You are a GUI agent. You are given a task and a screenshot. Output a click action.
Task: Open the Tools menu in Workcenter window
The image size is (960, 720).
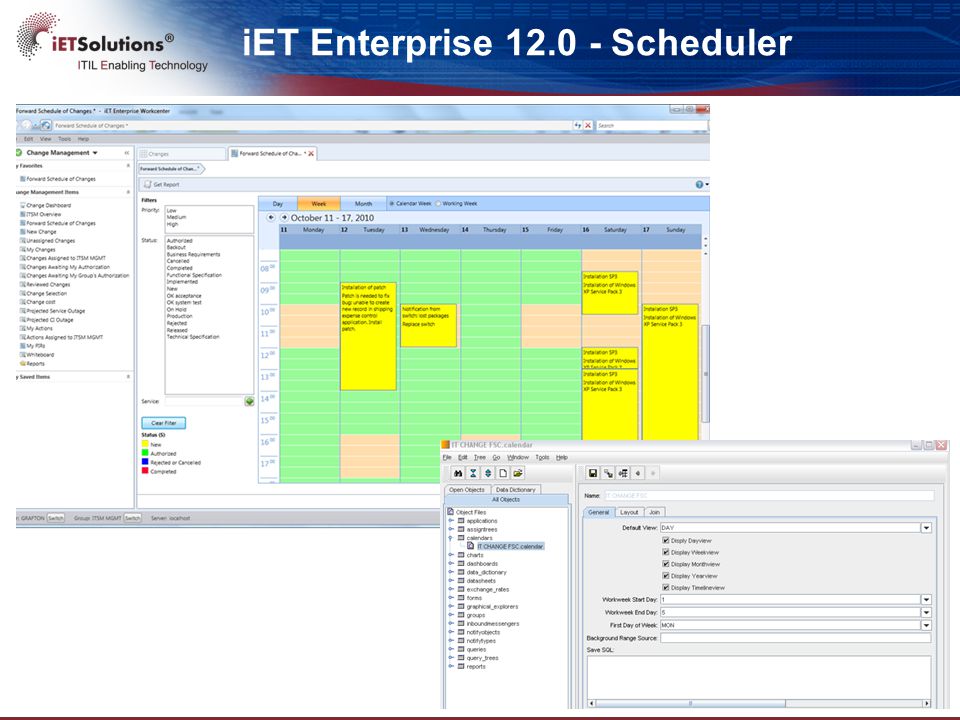[64, 139]
